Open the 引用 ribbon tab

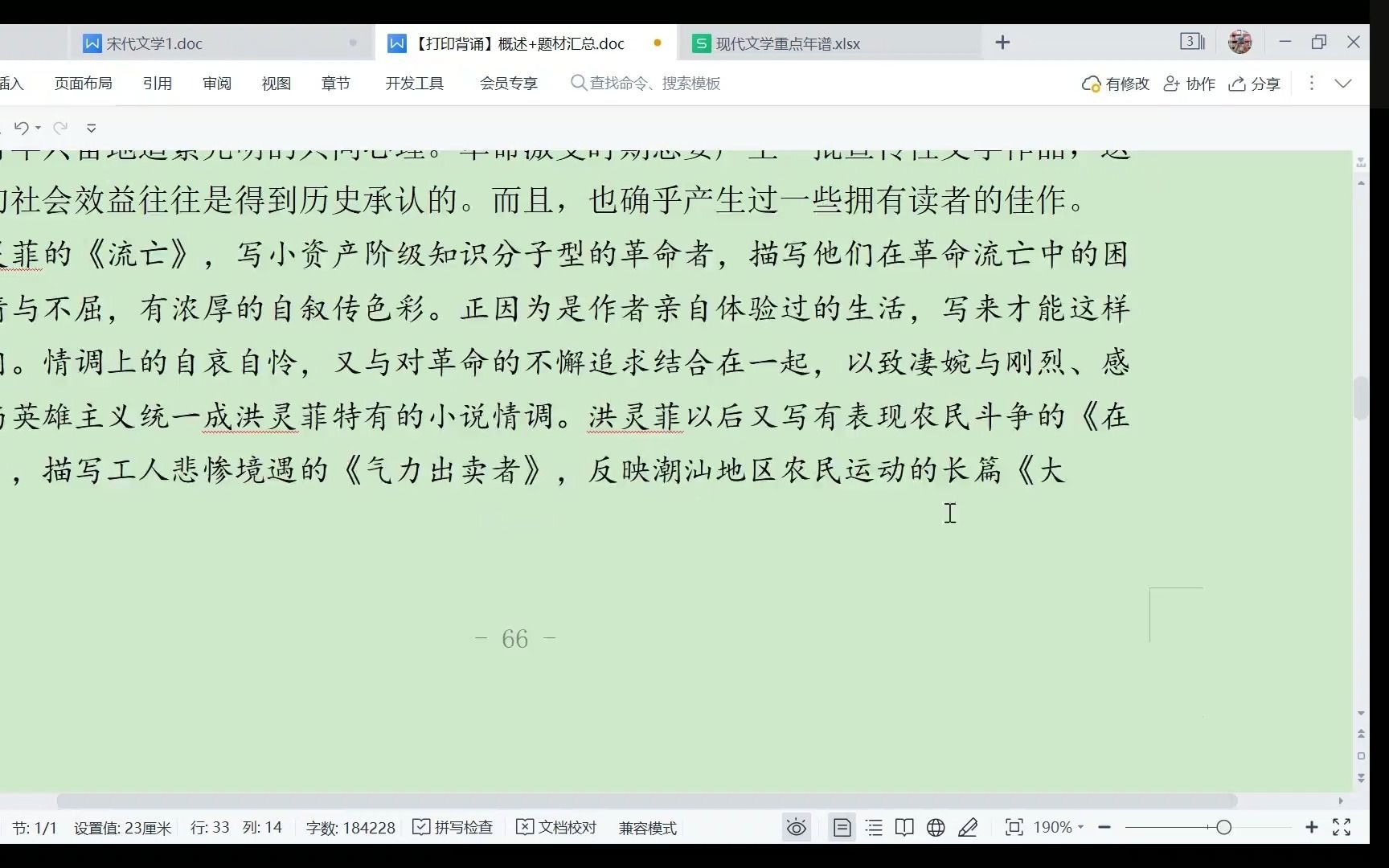click(x=158, y=84)
